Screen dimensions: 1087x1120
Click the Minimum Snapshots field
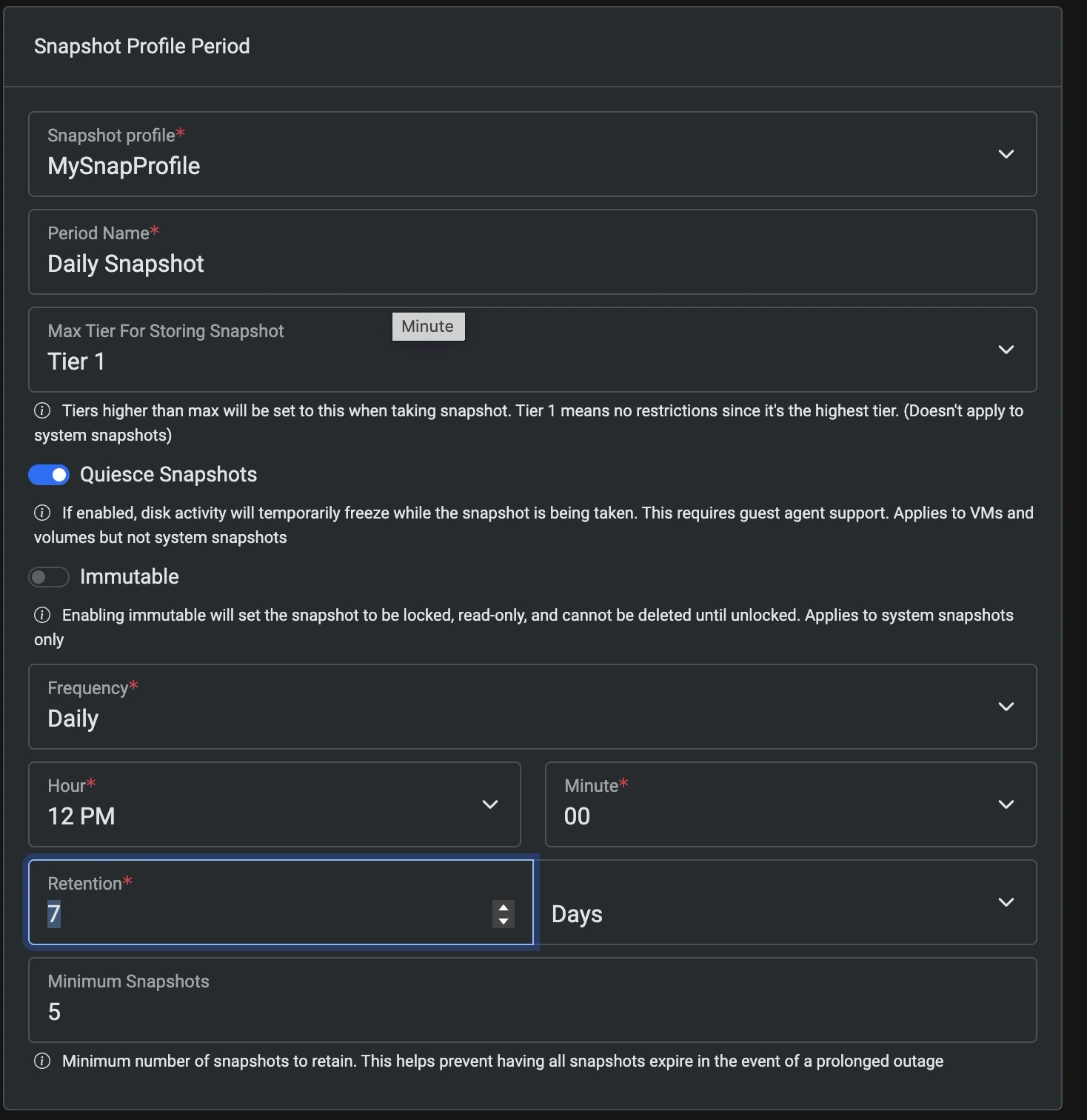click(532, 1011)
